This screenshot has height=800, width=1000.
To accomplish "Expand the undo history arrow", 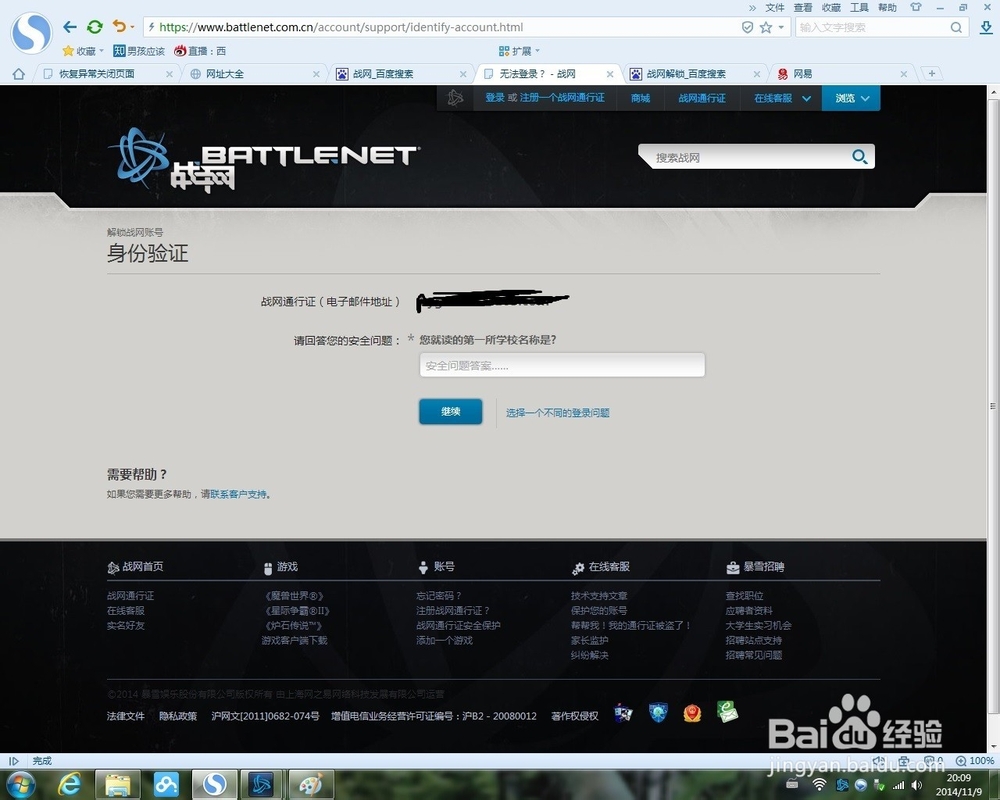I will (132, 27).
